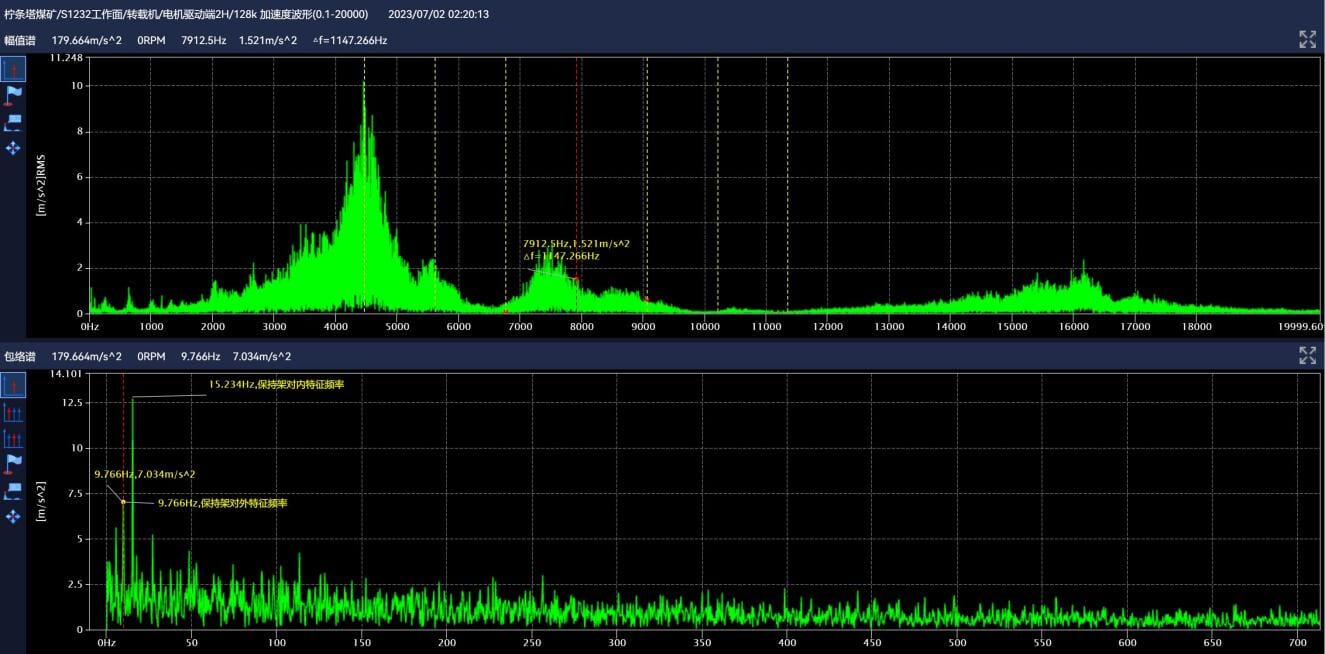Click flag marker icon in envelope spectrum toolbar
The image size is (1325, 654).
(x=13, y=463)
